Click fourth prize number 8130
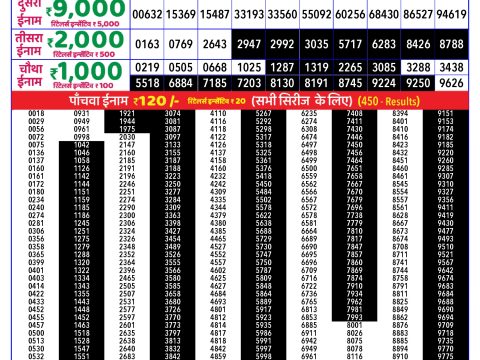Viewport: 480px width, 360px height. pyautogui.click(x=282, y=83)
